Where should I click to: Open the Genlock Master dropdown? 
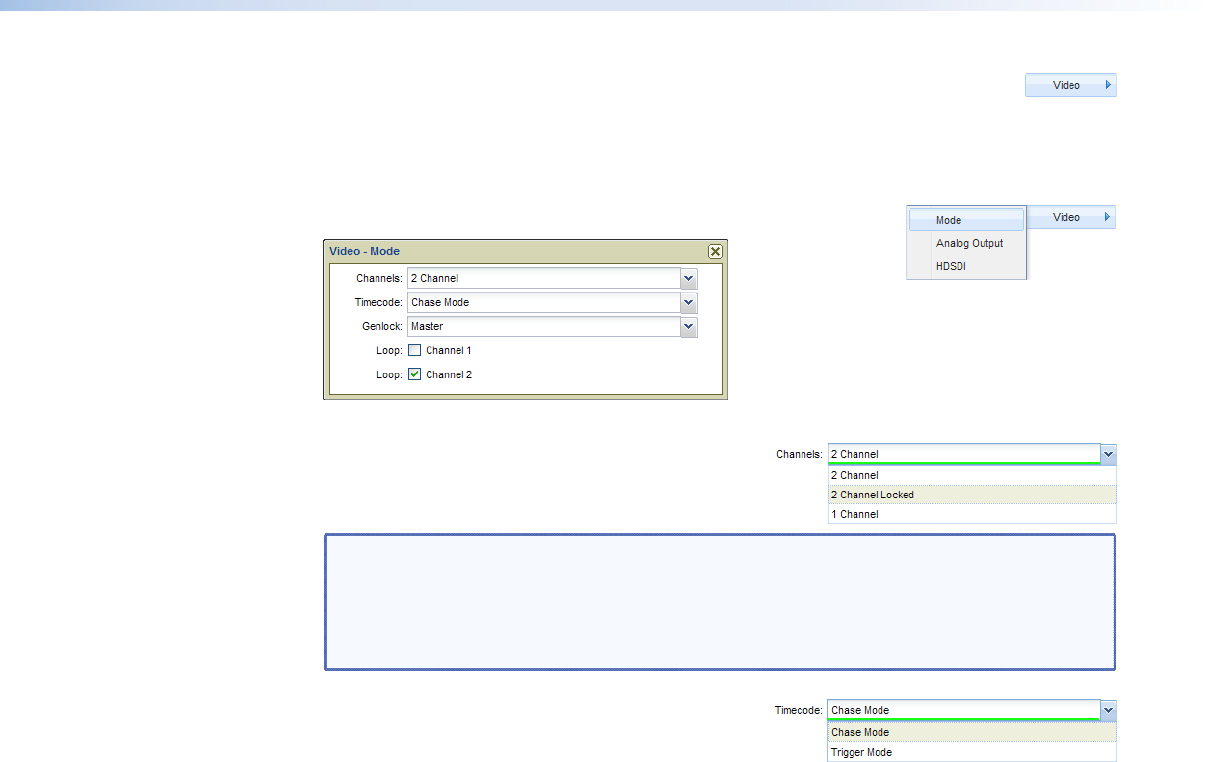pyautogui.click(x=688, y=327)
